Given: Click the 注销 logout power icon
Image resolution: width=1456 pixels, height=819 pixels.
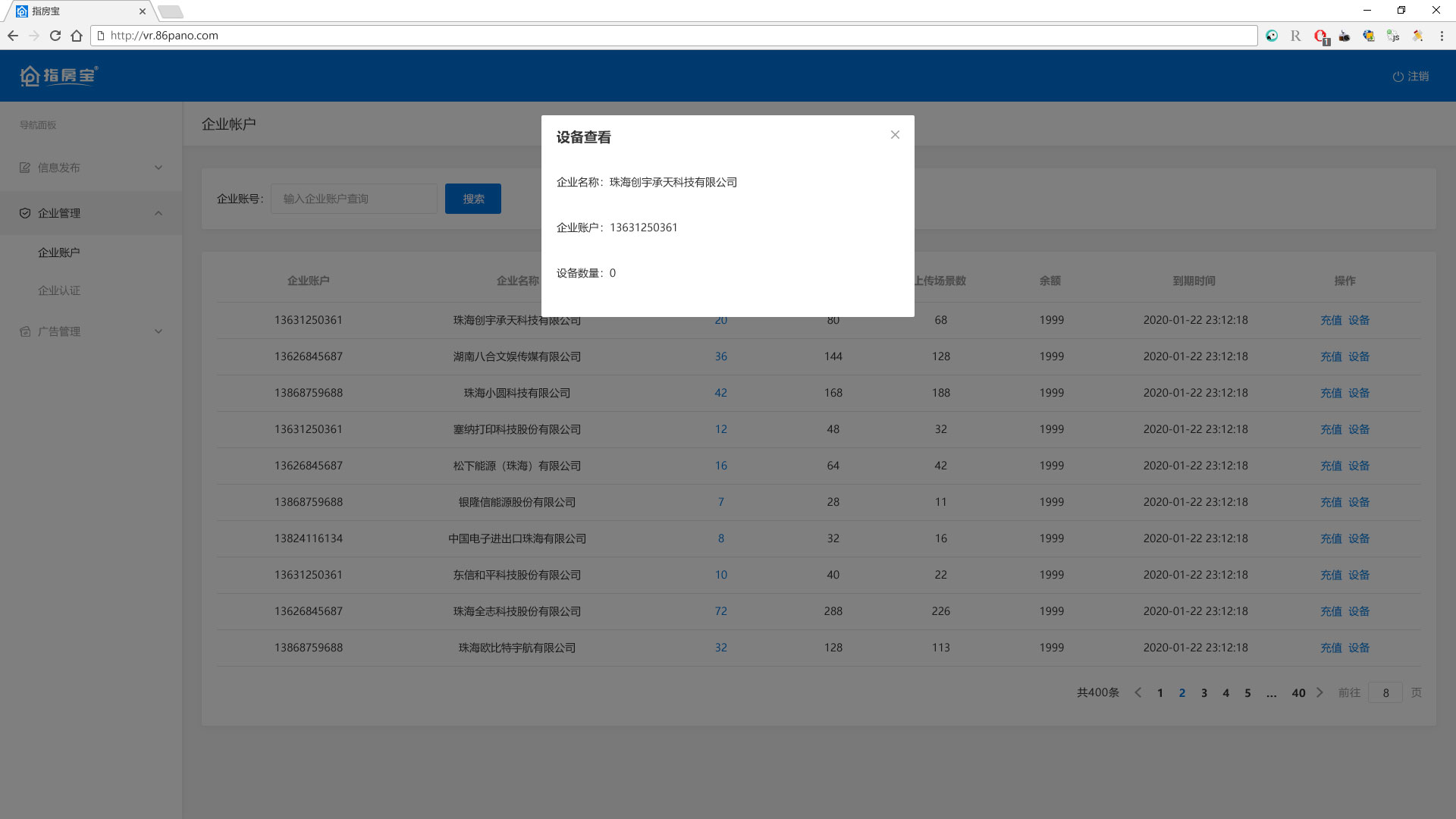Looking at the screenshot, I should 1398,77.
